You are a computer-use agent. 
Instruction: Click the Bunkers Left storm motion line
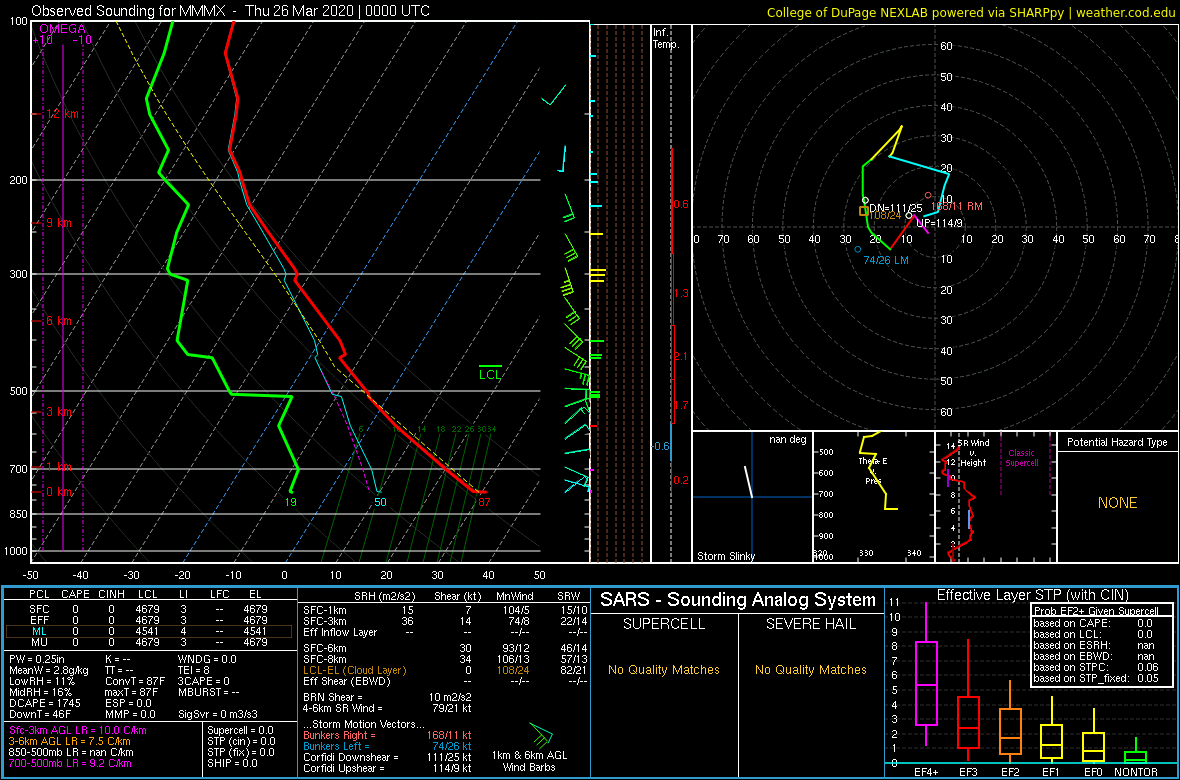tap(387, 745)
